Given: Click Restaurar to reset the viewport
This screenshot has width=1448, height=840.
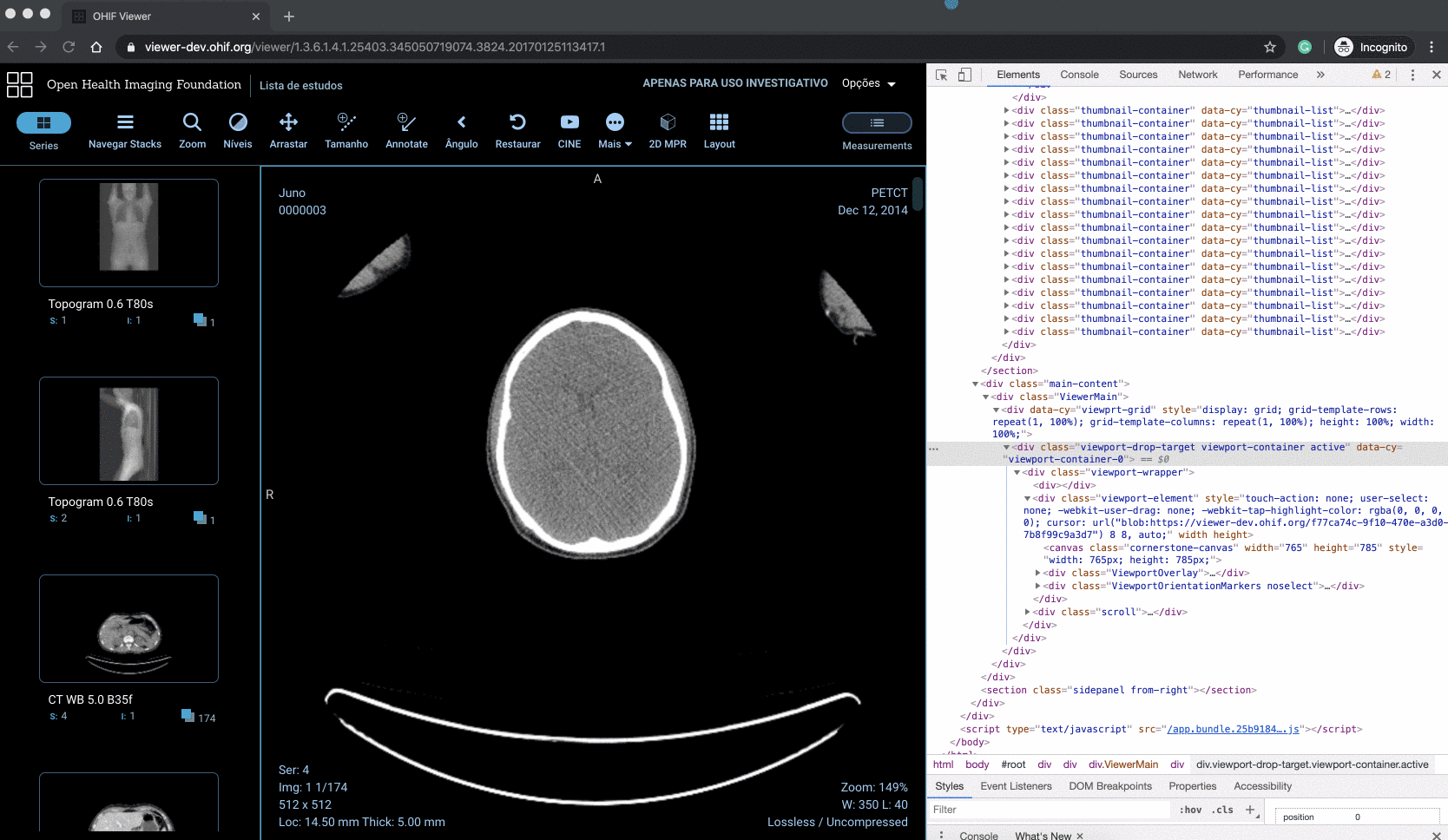Looking at the screenshot, I should (x=517, y=131).
